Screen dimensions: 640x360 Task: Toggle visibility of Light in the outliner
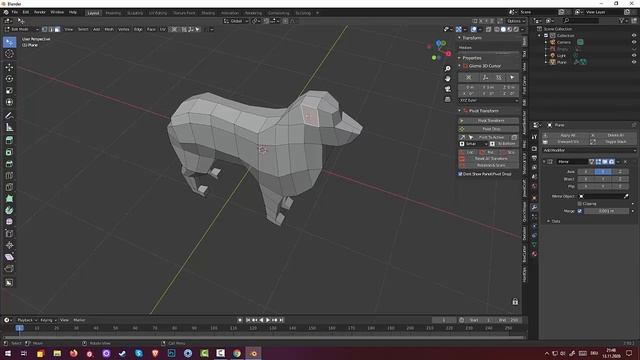coord(634,56)
